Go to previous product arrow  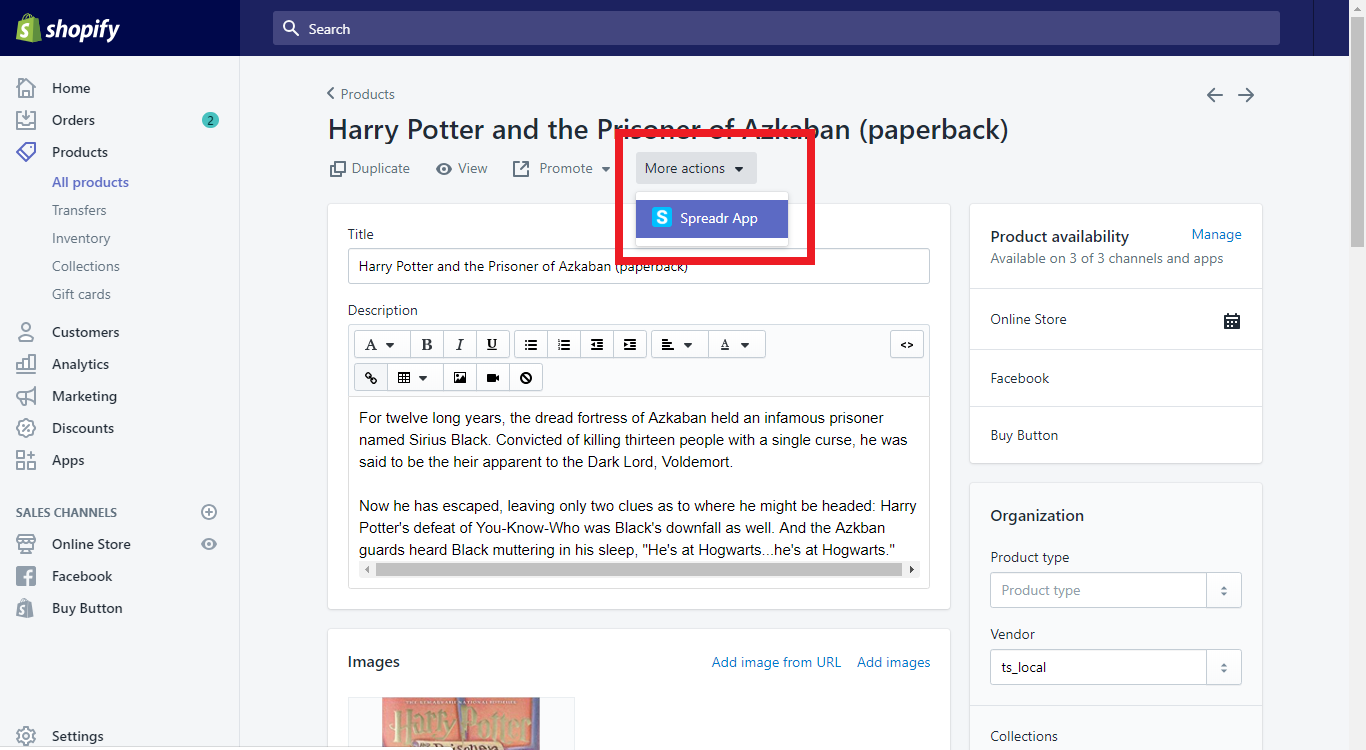pyautogui.click(x=1215, y=95)
